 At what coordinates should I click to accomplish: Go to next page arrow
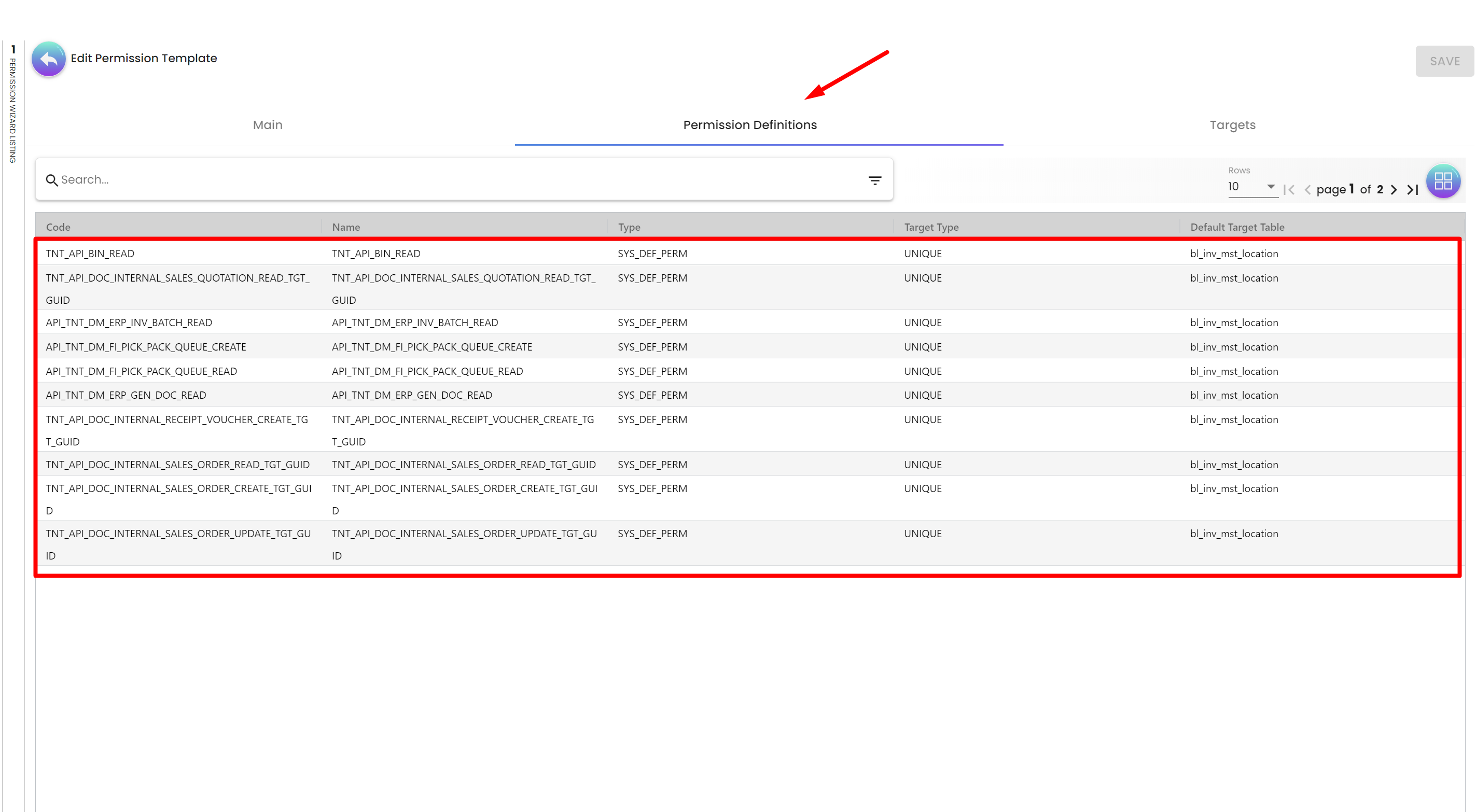tap(1394, 190)
